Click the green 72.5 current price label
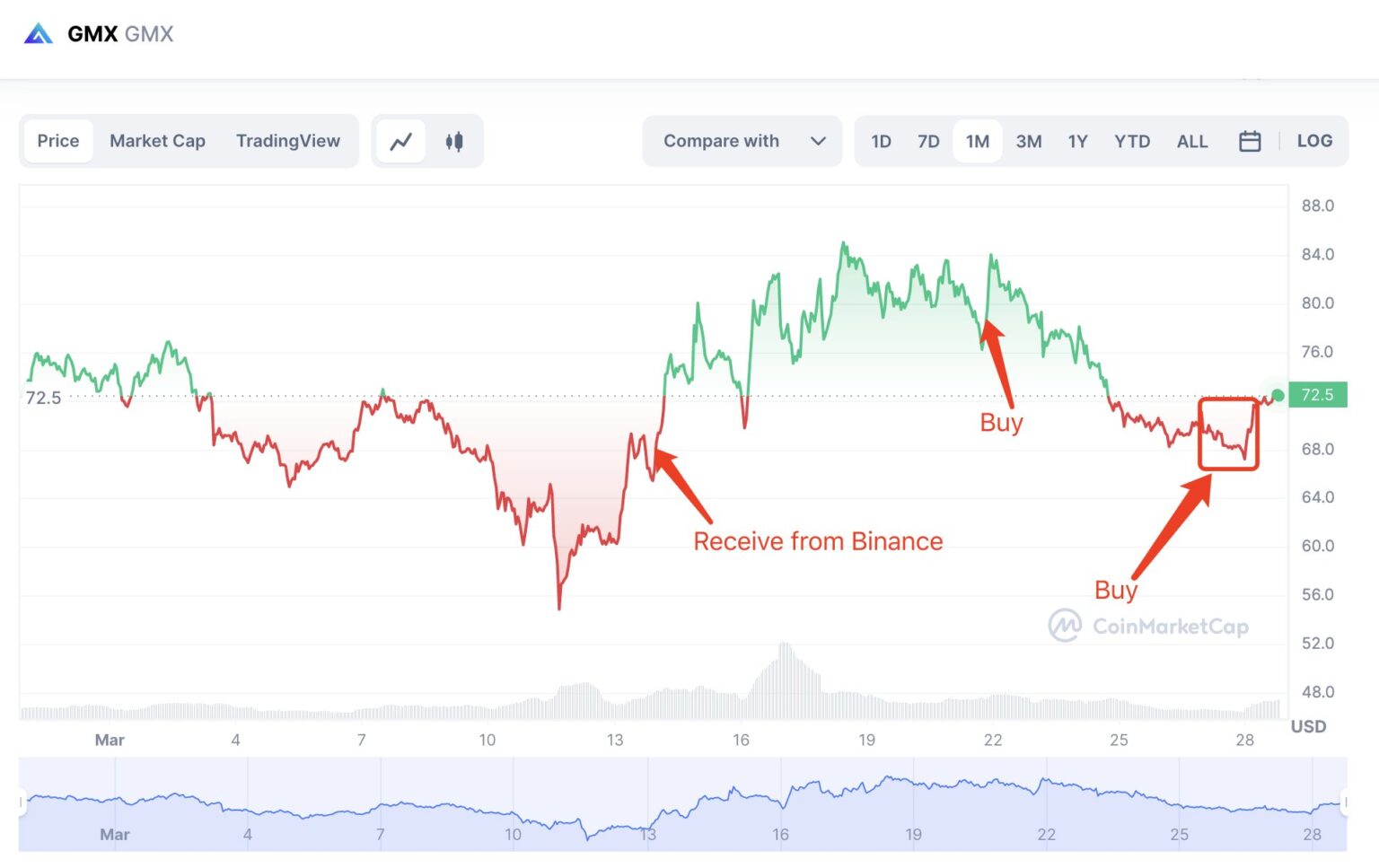This screenshot has height=868, width=1379. click(1317, 395)
